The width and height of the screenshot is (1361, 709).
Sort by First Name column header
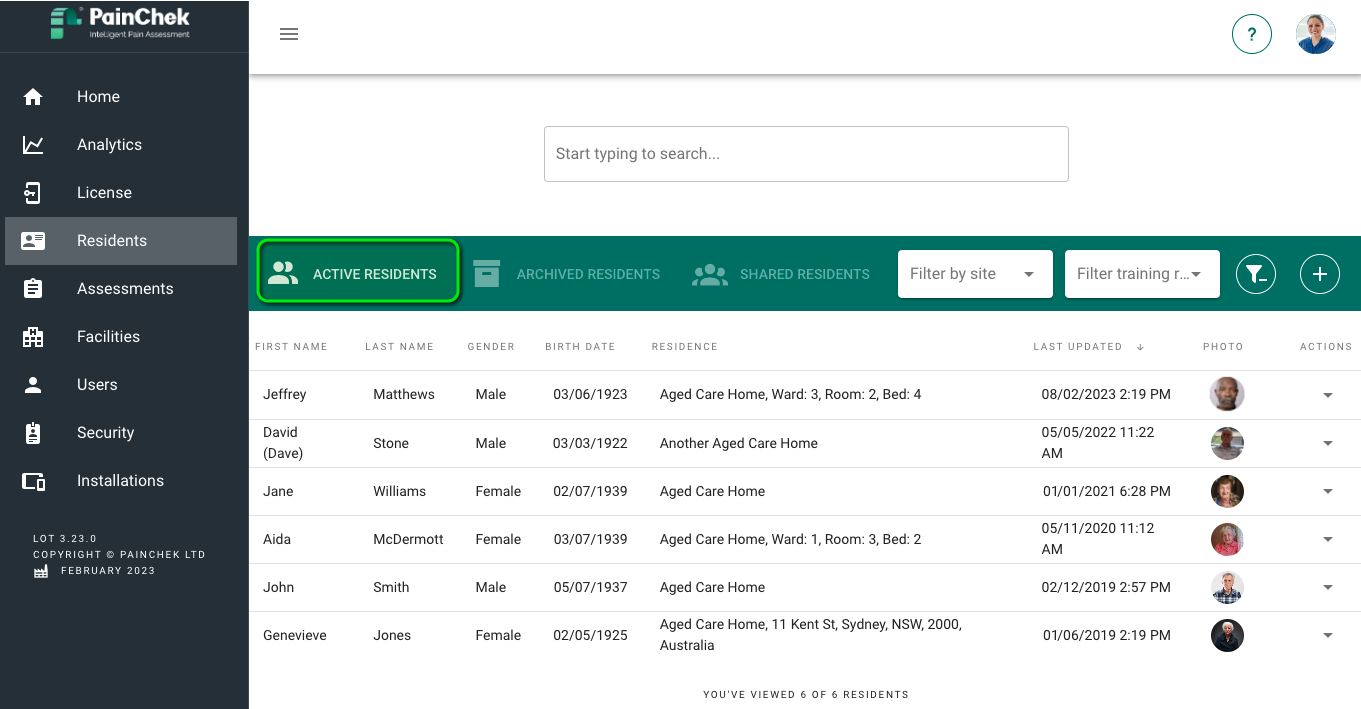point(291,347)
